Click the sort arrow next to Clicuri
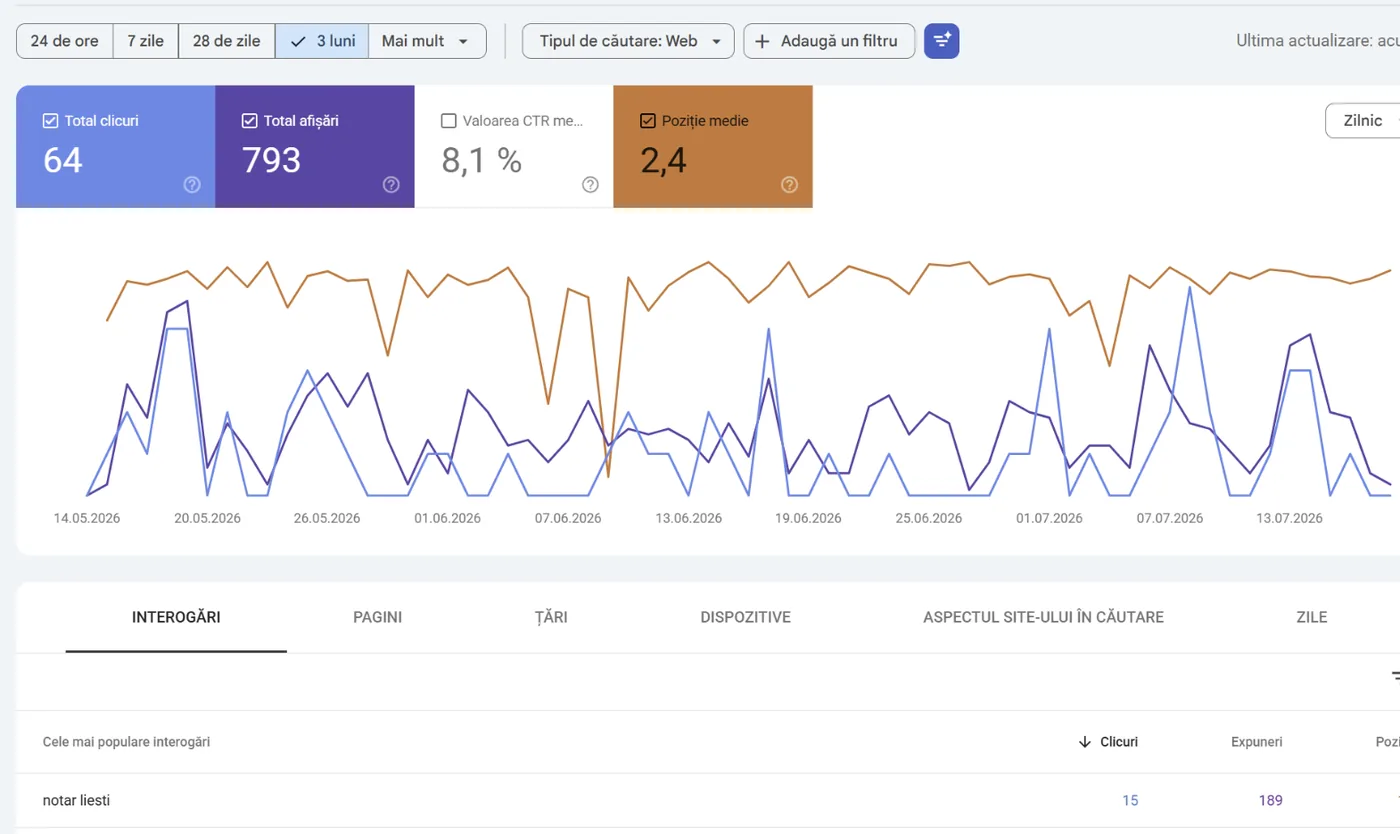The height and width of the screenshot is (834, 1400). click(x=1084, y=742)
